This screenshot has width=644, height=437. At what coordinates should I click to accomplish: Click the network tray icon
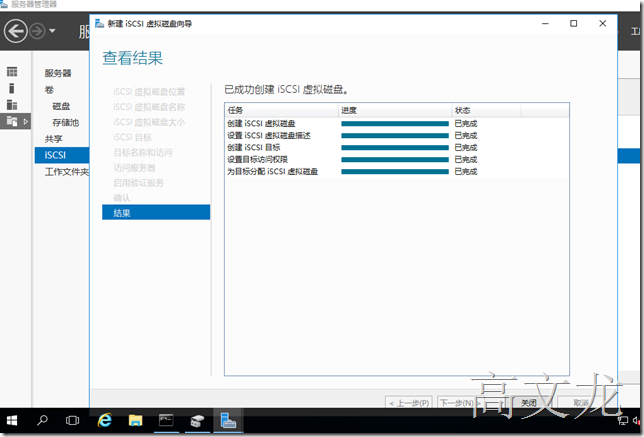point(623,420)
